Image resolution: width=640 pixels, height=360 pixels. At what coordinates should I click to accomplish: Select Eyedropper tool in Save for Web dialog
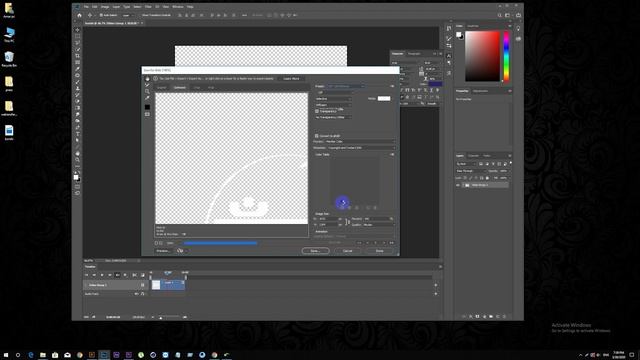tap(147, 98)
